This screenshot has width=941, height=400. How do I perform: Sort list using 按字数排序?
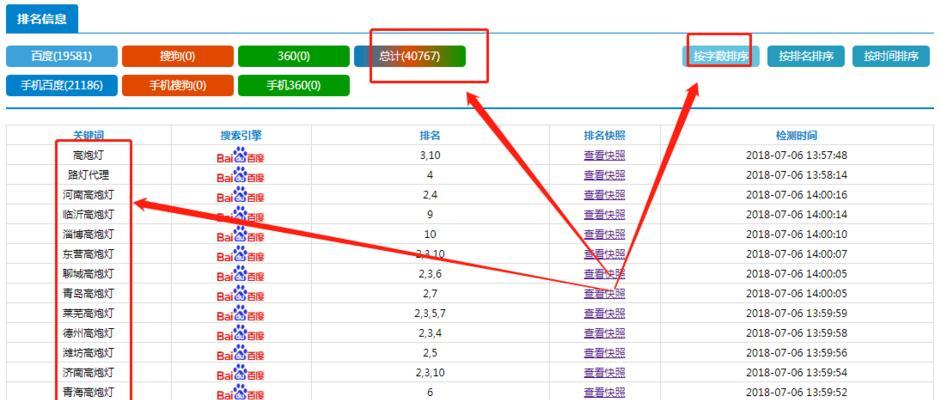(721, 56)
